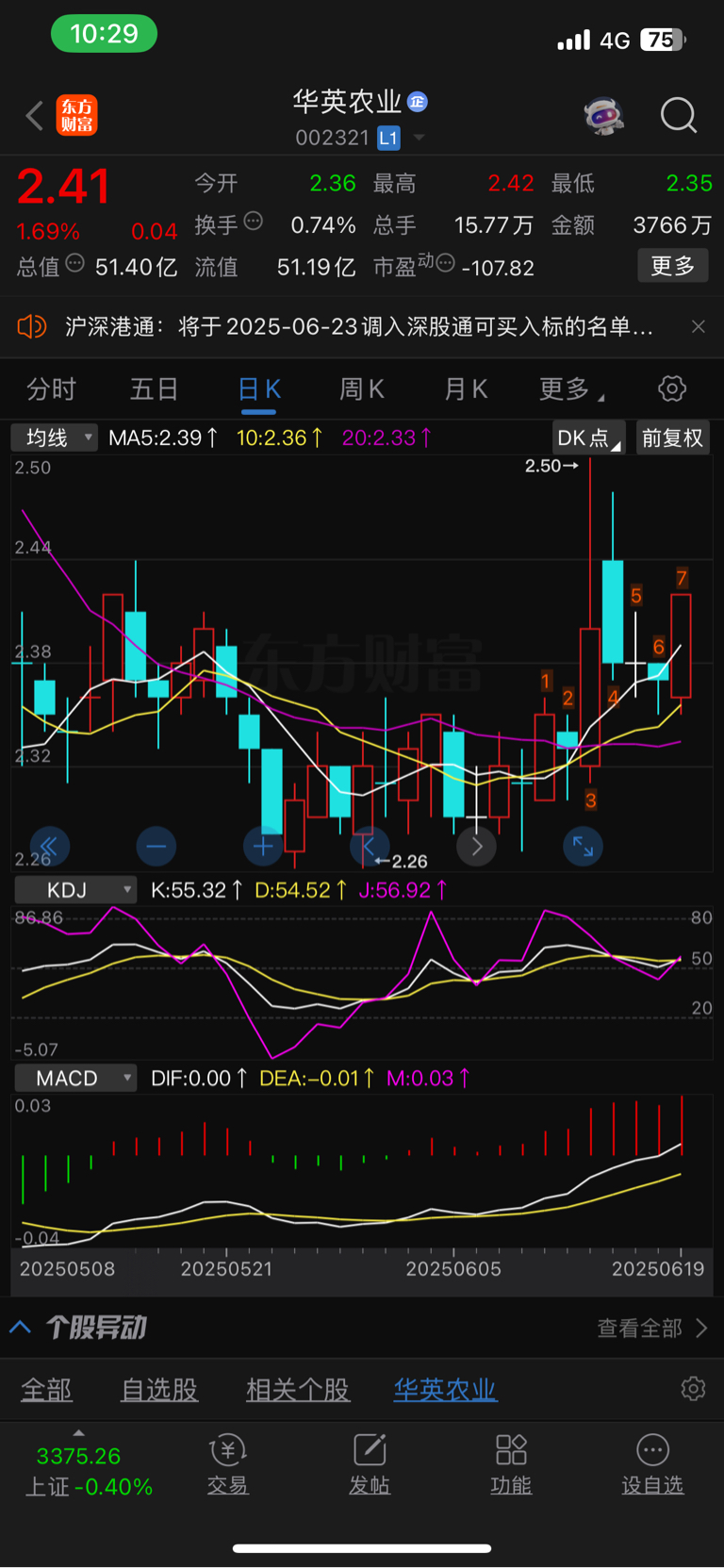This screenshot has height=1568, width=724.
Task: Tap the info icon next to 市盈
Action: click(446, 263)
